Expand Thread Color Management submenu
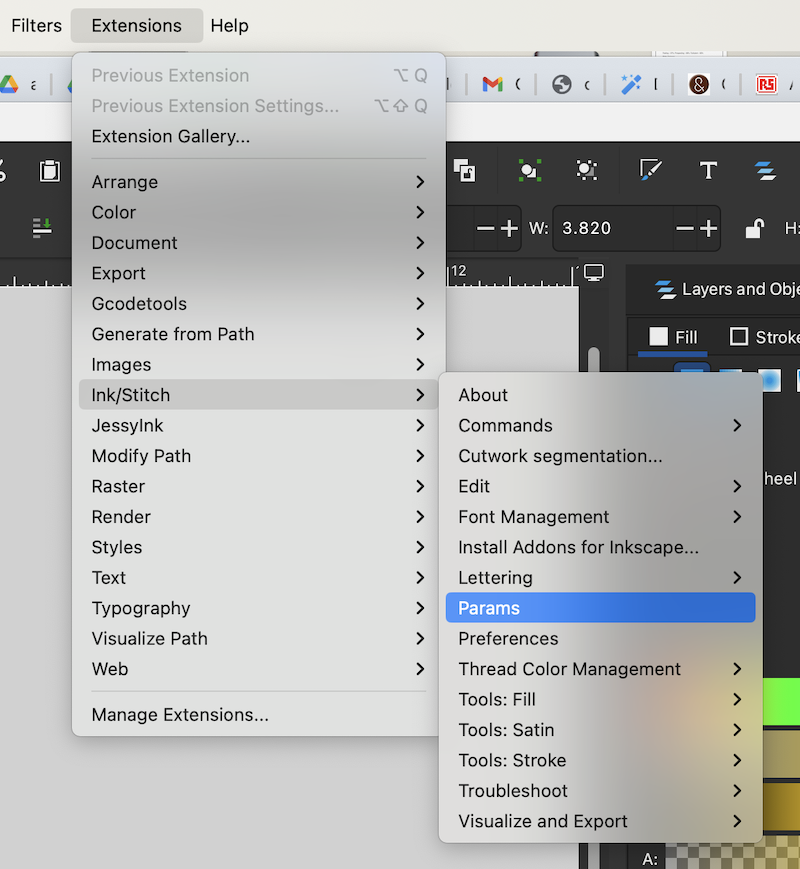Image resolution: width=800 pixels, height=869 pixels. (600, 669)
